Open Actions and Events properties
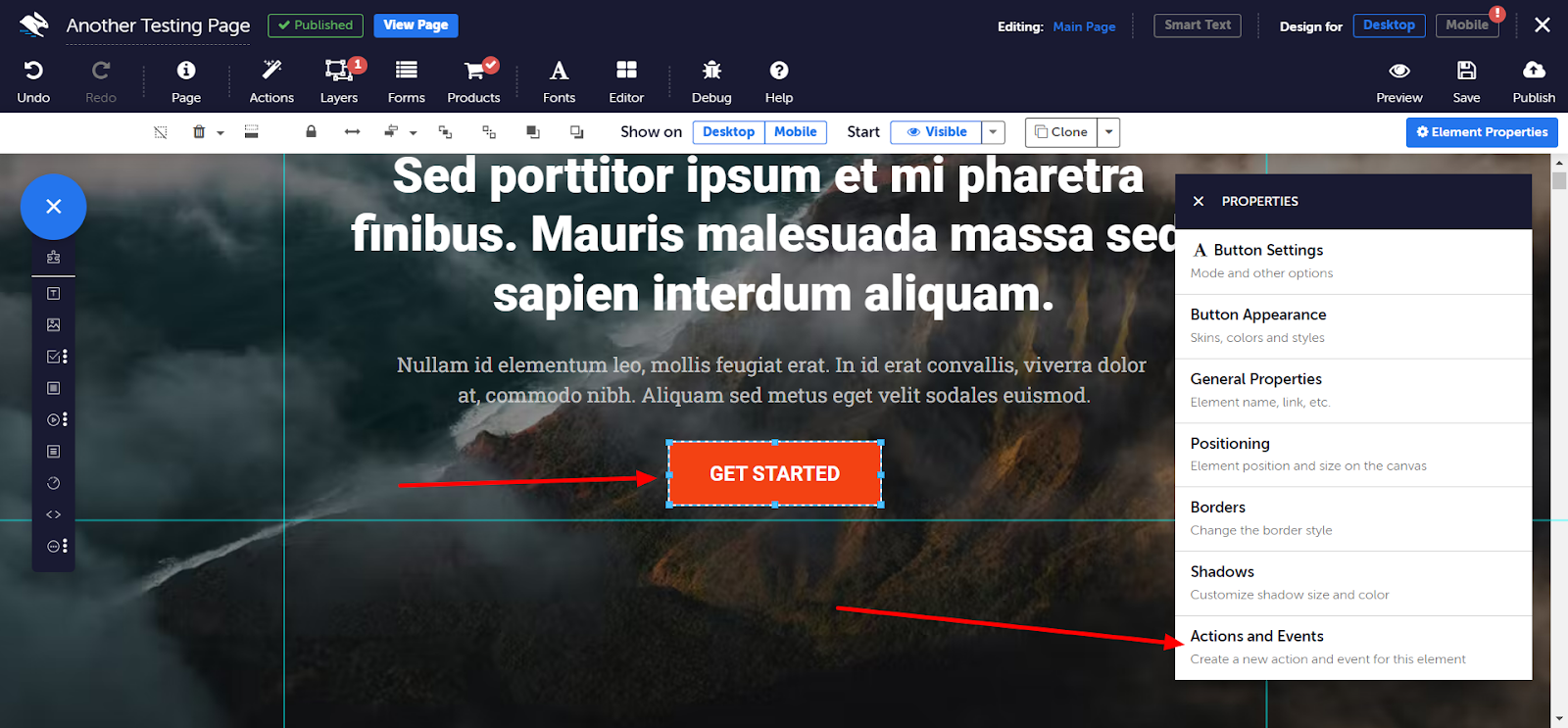This screenshot has height=728, width=1568. [1353, 648]
